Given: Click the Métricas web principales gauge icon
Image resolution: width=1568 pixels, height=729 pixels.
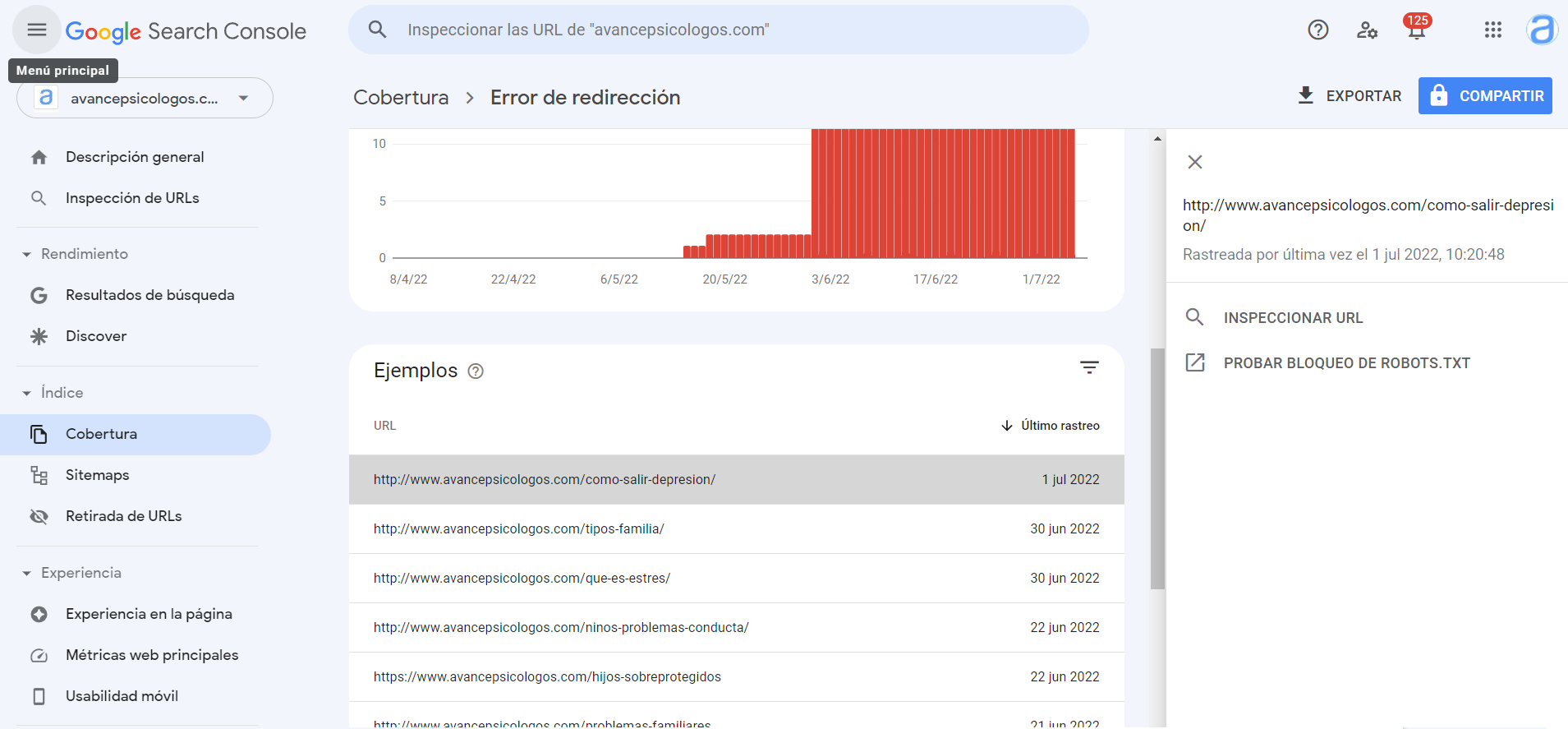Looking at the screenshot, I should pyautogui.click(x=39, y=655).
